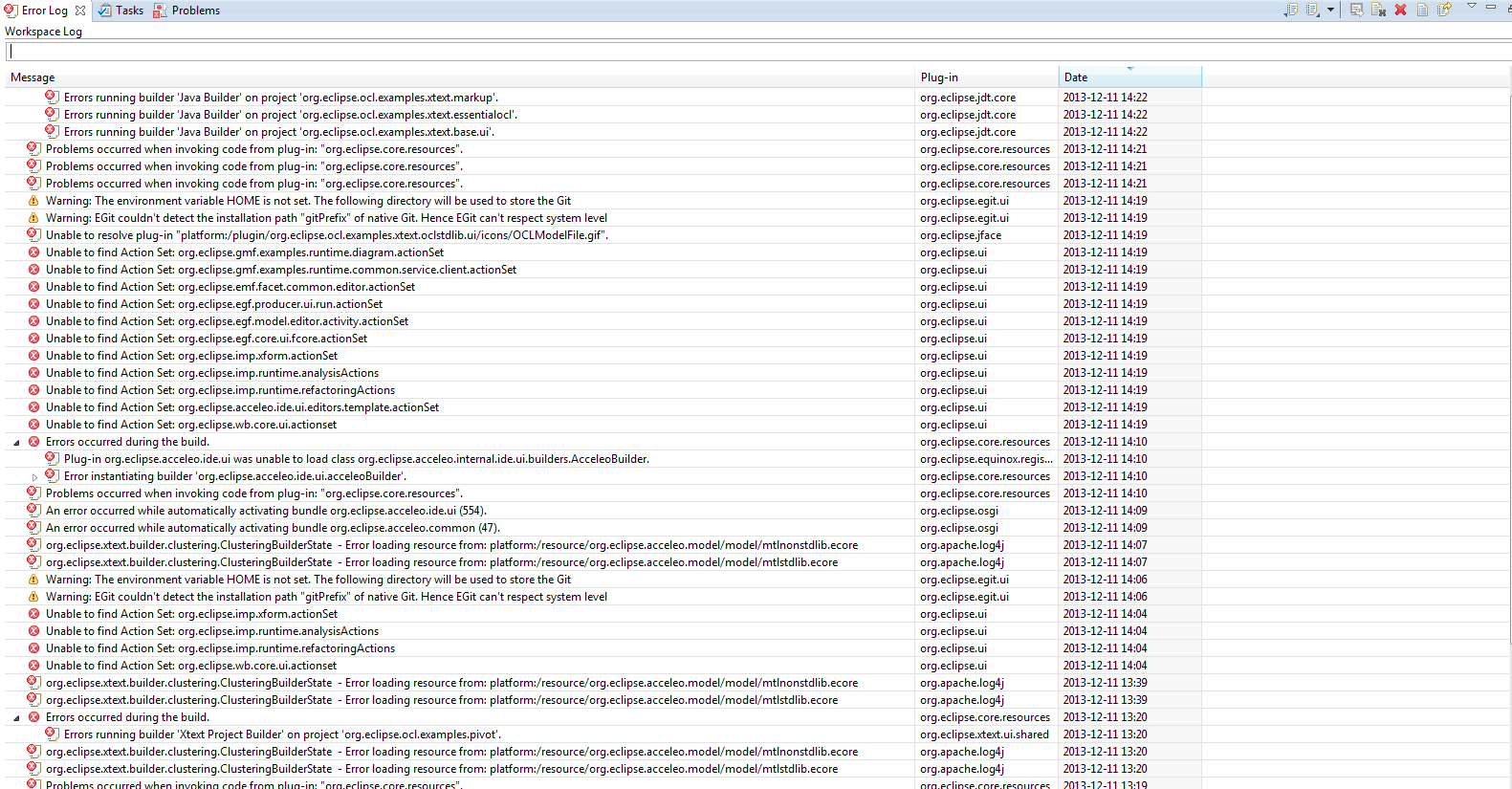Click '2013-12-11 14:09' date in acceleo.common row
The height and width of the screenshot is (789, 1512).
(x=1105, y=528)
